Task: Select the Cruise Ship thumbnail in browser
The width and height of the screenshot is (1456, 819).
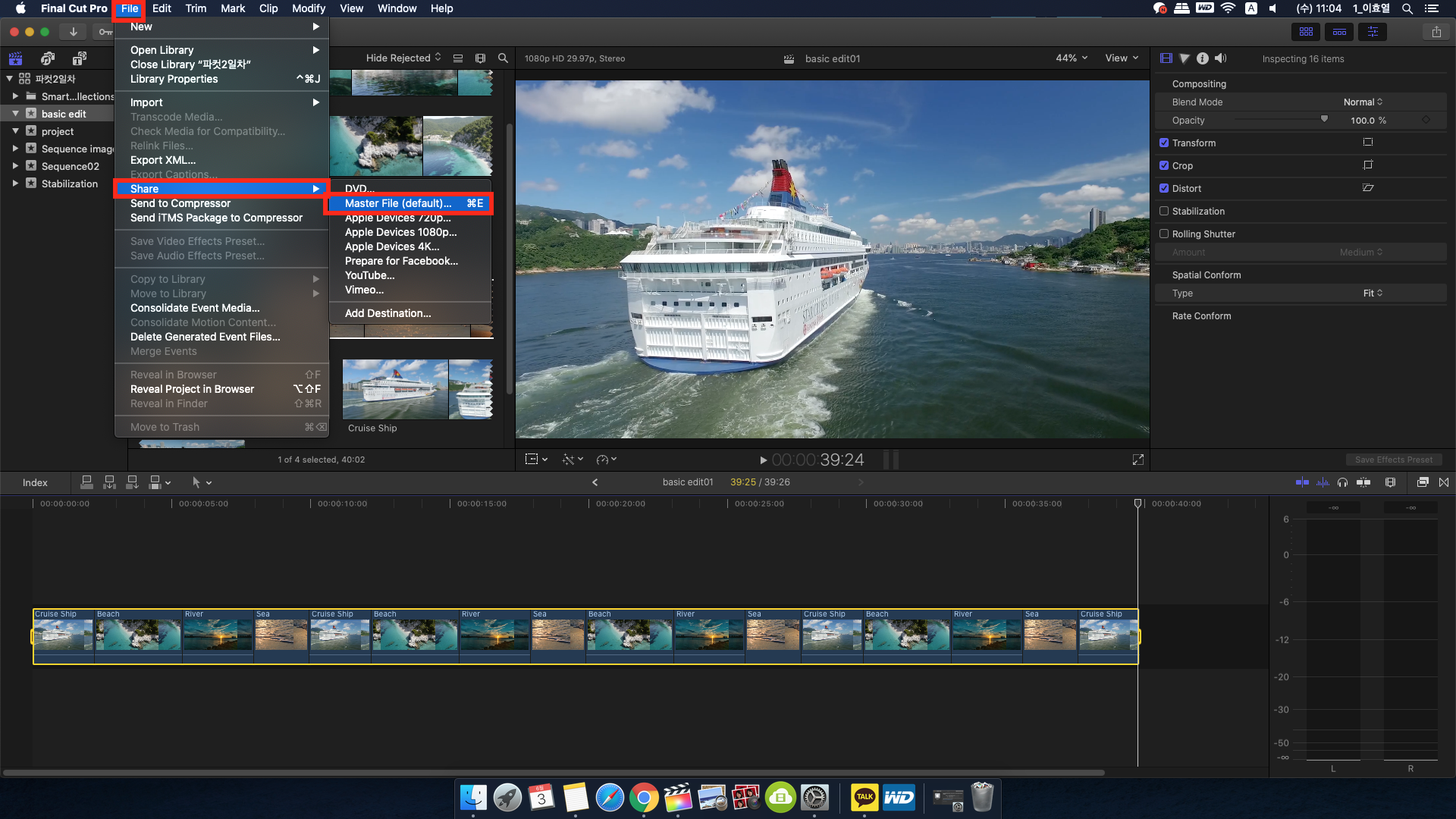Action: click(395, 389)
